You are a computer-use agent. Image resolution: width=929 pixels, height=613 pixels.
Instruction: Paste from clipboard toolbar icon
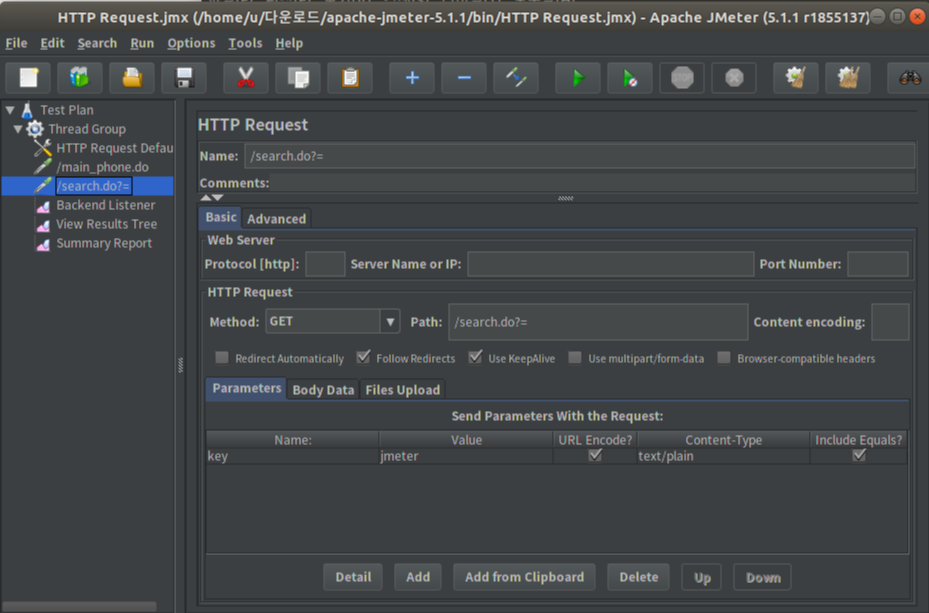click(350, 78)
